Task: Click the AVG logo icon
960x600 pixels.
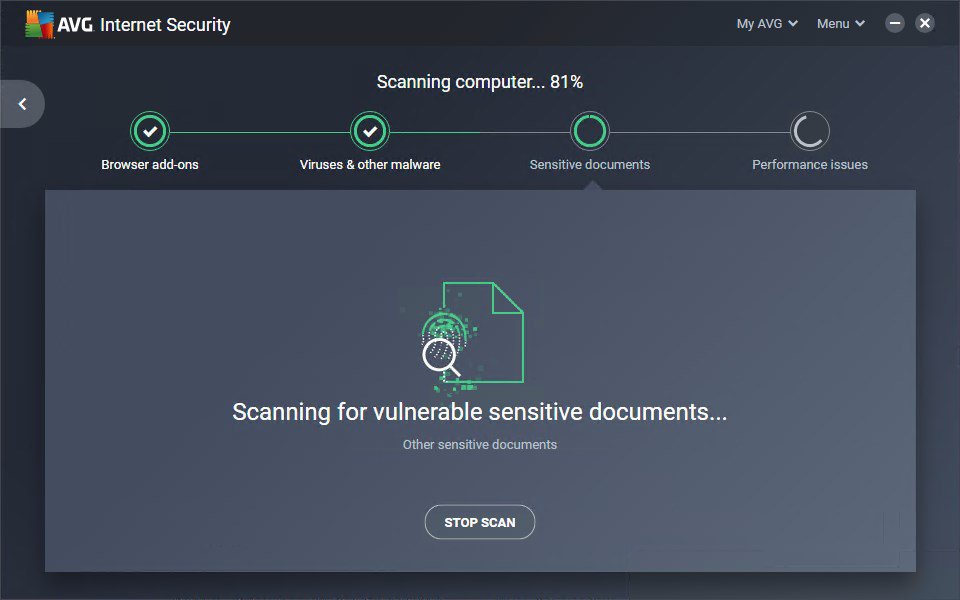Action: 39,24
